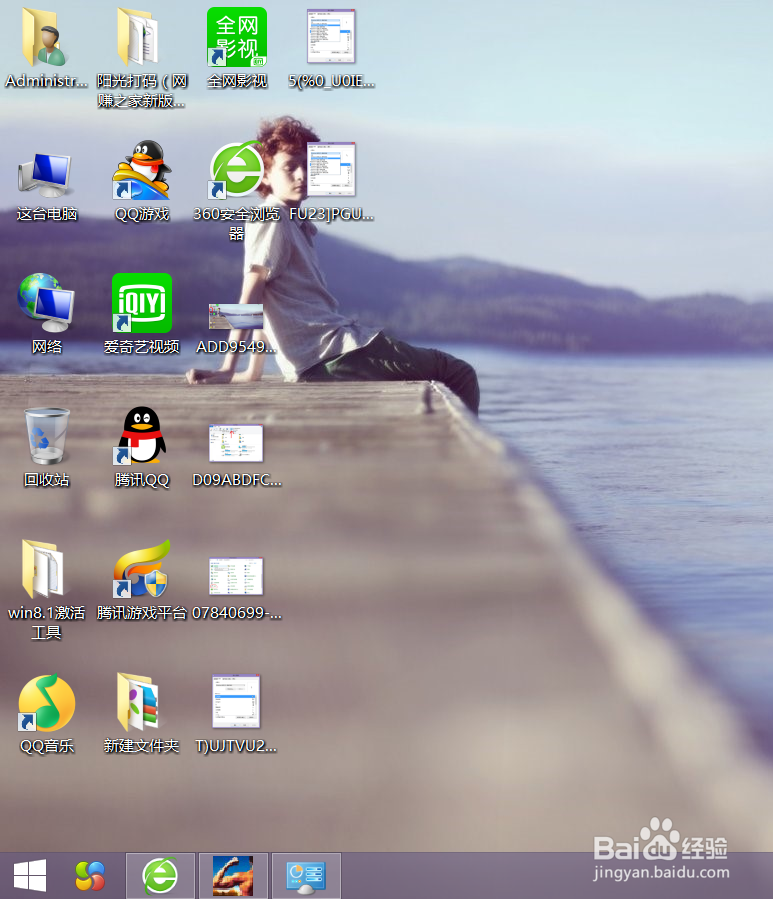Image resolution: width=773 pixels, height=899 pixels.
Task: Select the QQ音乐 label text
Action: pos(46,746)
